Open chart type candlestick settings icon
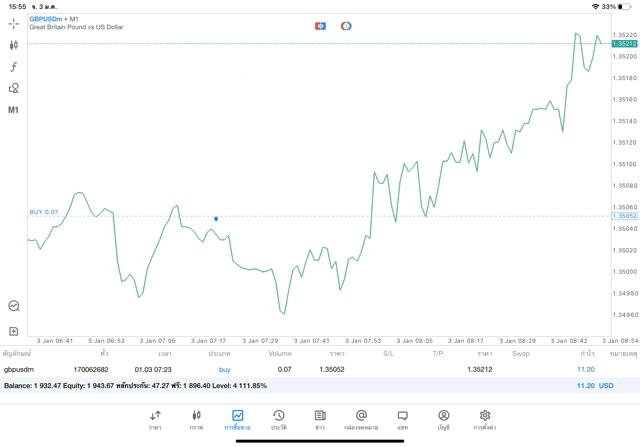Screen dimensions: 640x447 point(14,45)
